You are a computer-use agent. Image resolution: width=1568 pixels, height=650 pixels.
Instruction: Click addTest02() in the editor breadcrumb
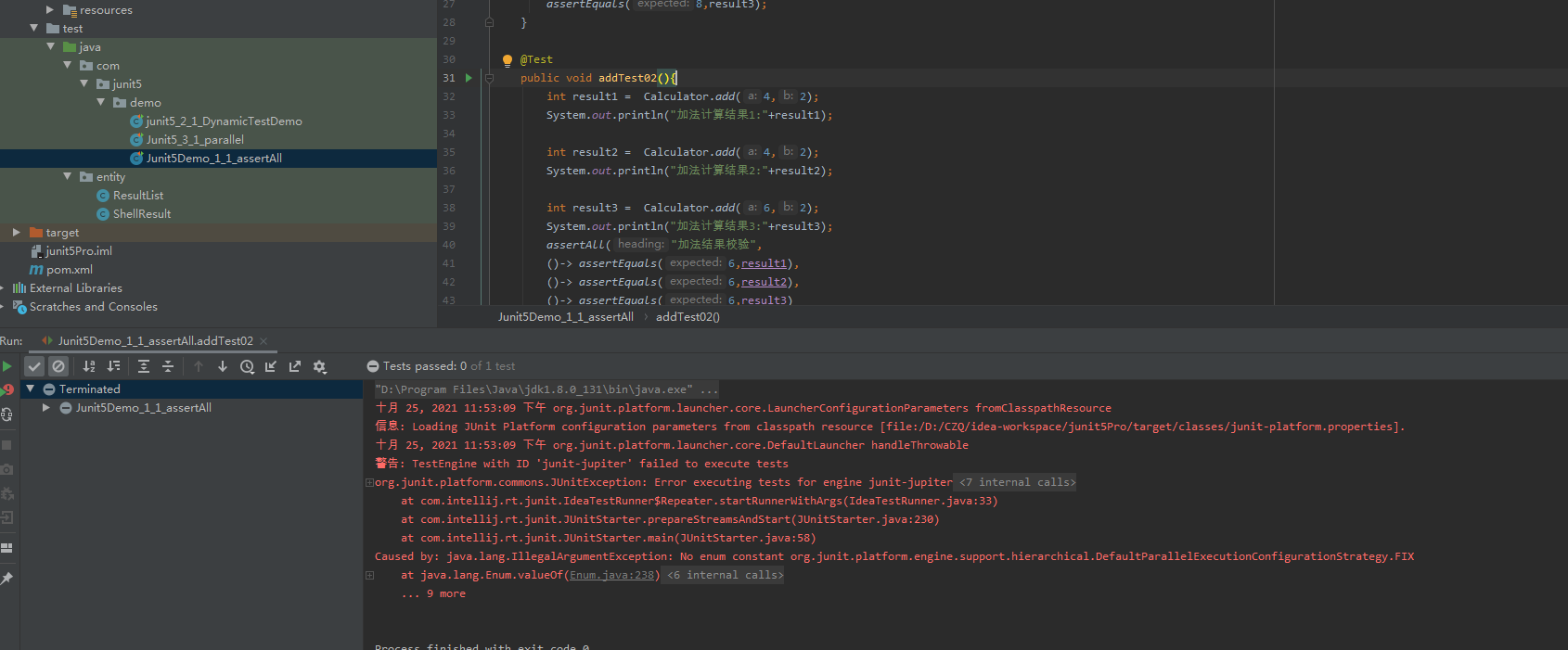click(688, 317)
